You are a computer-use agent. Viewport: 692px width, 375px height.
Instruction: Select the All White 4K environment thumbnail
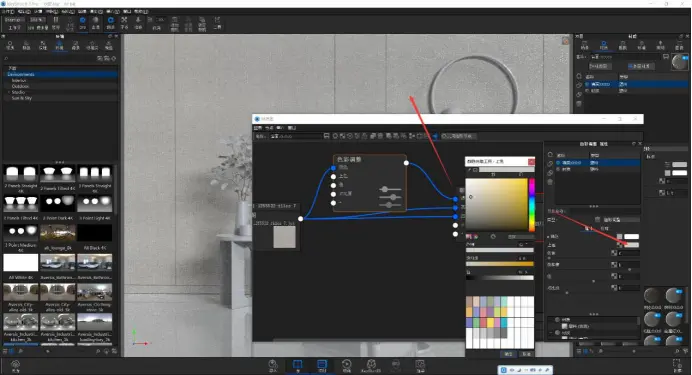(x=21, y=263)
